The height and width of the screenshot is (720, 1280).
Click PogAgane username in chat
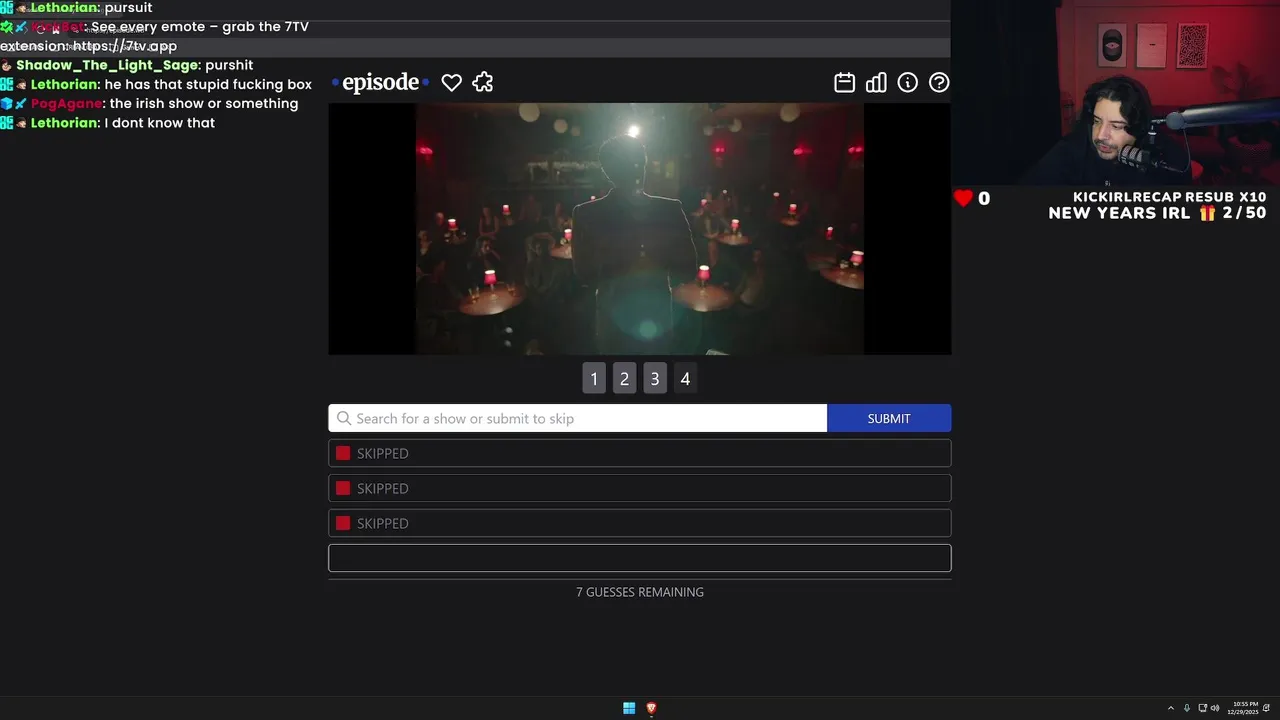66,104
